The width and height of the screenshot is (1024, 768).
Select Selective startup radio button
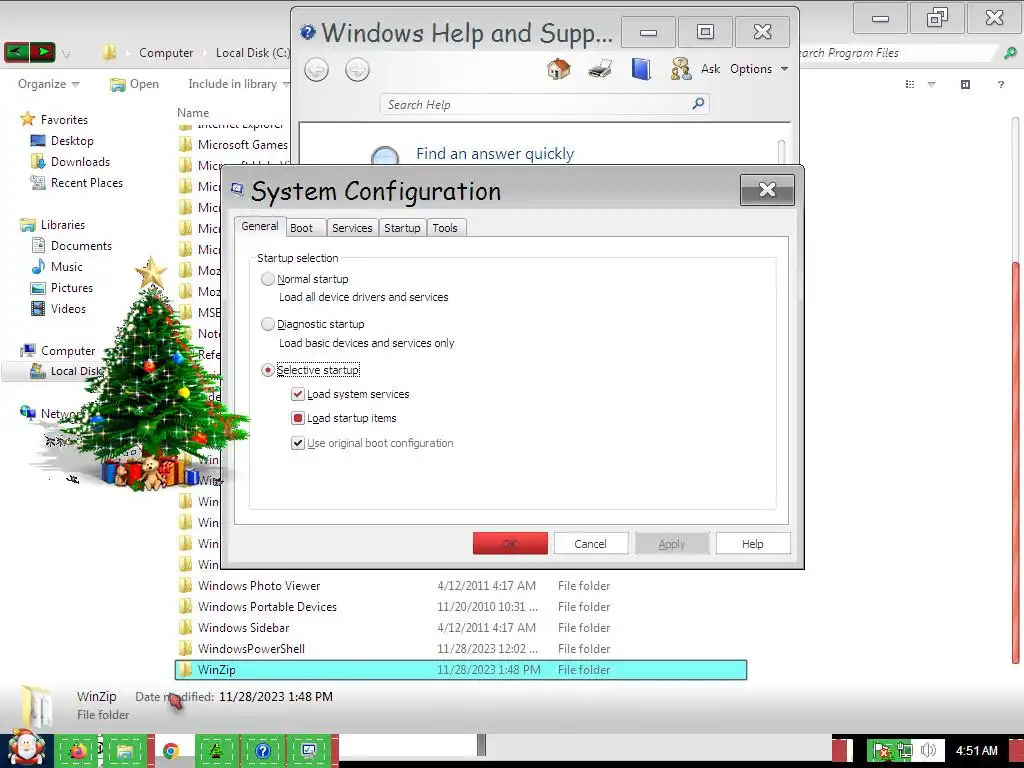coord(268,370)
